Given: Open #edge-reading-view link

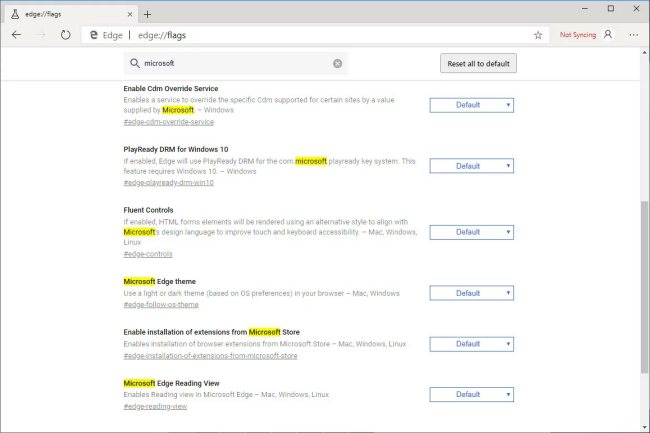Looking at the screenshot, I should (x=155, y=406).
